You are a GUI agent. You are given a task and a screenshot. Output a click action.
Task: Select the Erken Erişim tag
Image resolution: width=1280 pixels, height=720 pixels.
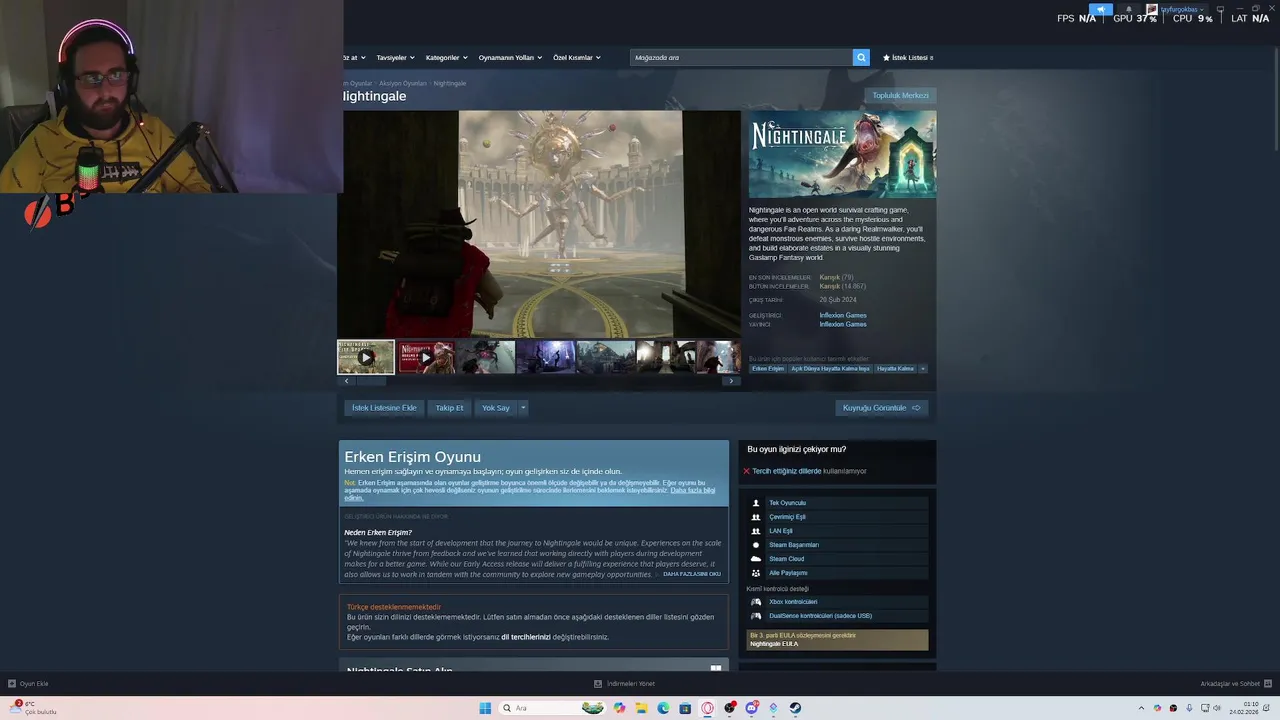768,369
